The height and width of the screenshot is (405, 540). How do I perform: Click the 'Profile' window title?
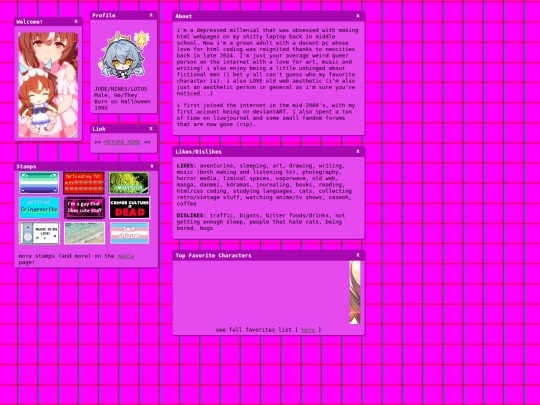pos(104,15)
